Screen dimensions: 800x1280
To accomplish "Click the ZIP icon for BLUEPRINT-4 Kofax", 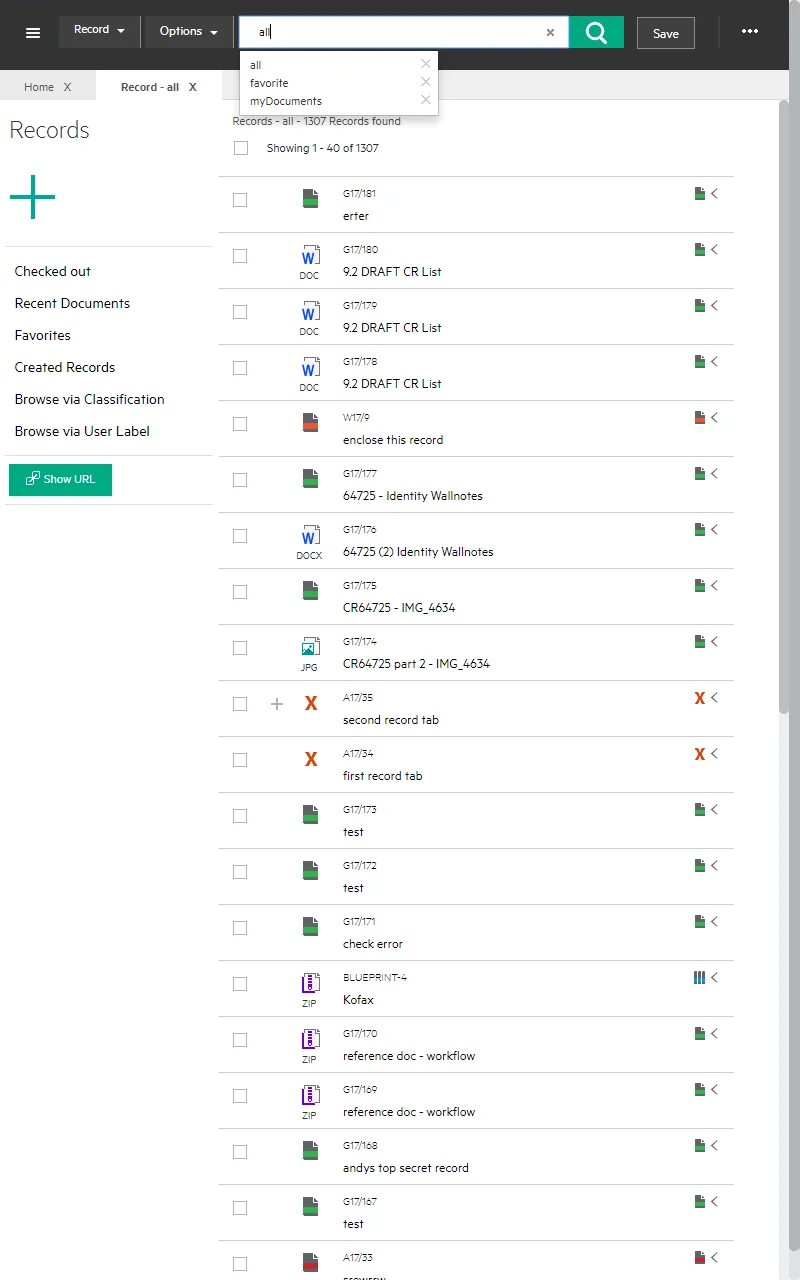I will click(x=310, y=988).
